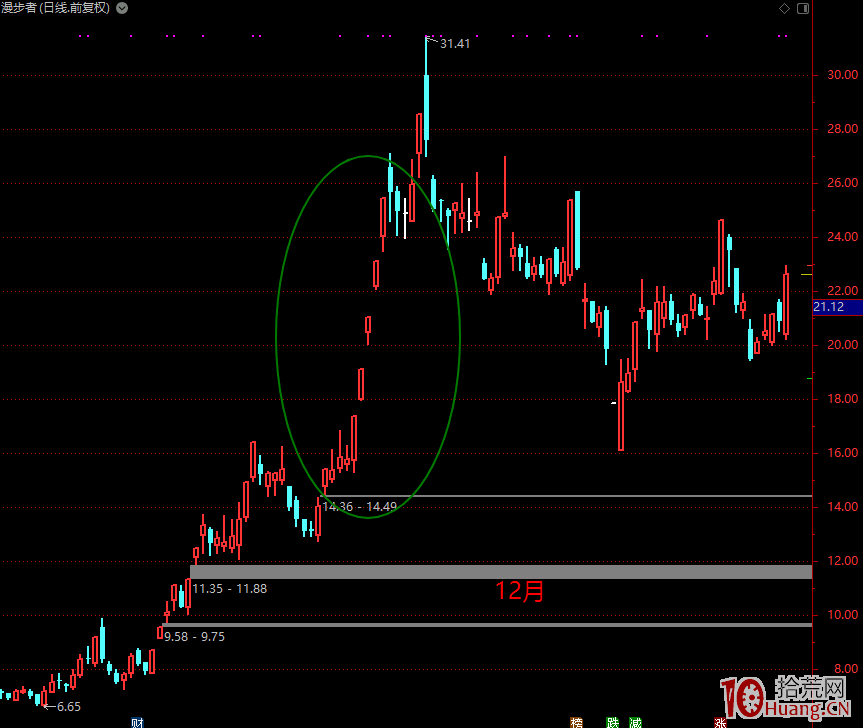Click the 14.00 price axis label
This screenshot has height=728, width=863.
tap(843, 506)
